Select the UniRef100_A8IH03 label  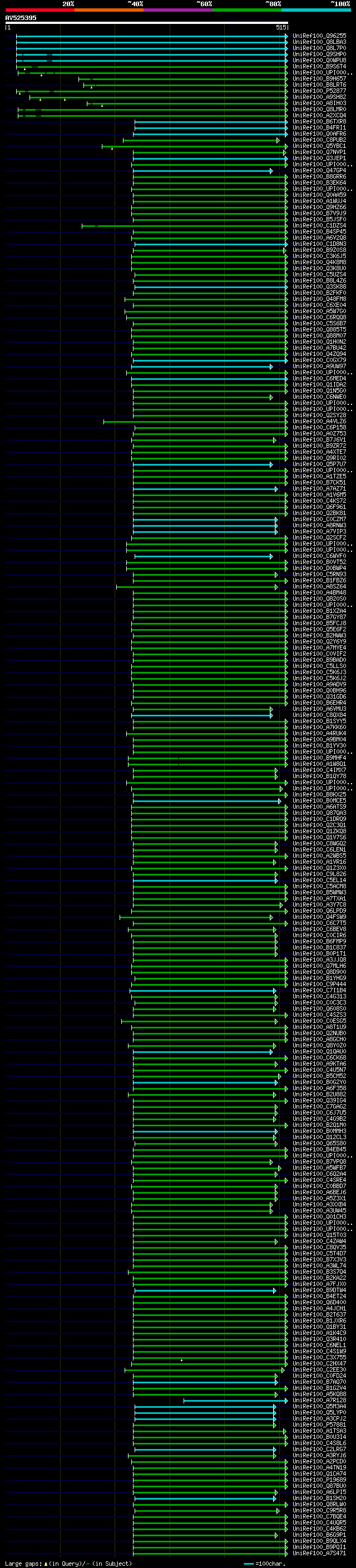[x=319, y=103]
